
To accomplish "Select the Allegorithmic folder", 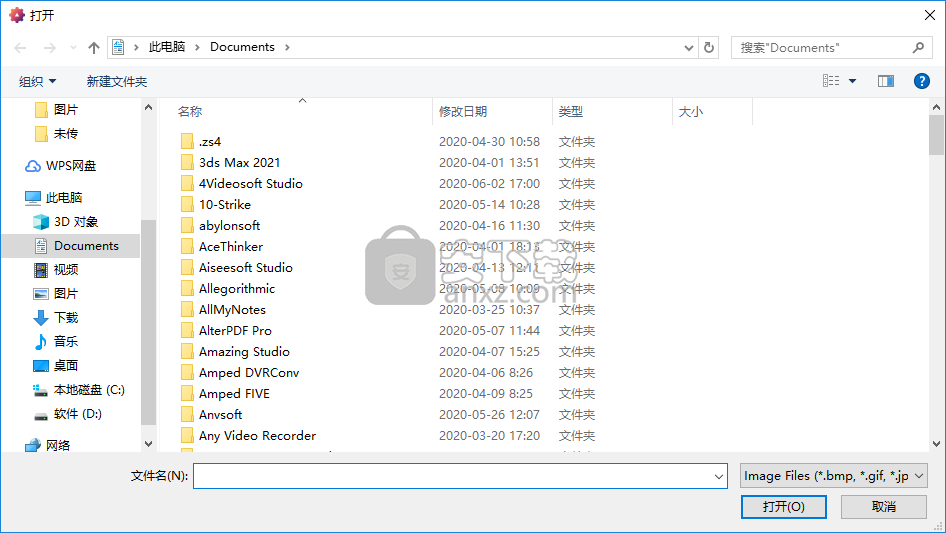I will [x=227, y=289].
